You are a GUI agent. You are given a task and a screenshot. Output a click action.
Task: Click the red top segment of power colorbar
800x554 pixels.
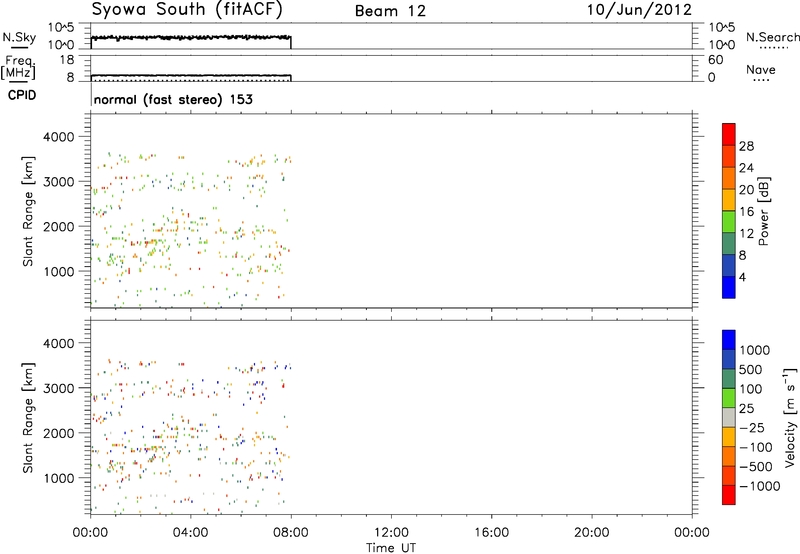pyautogui.click(x=729, y=134)
